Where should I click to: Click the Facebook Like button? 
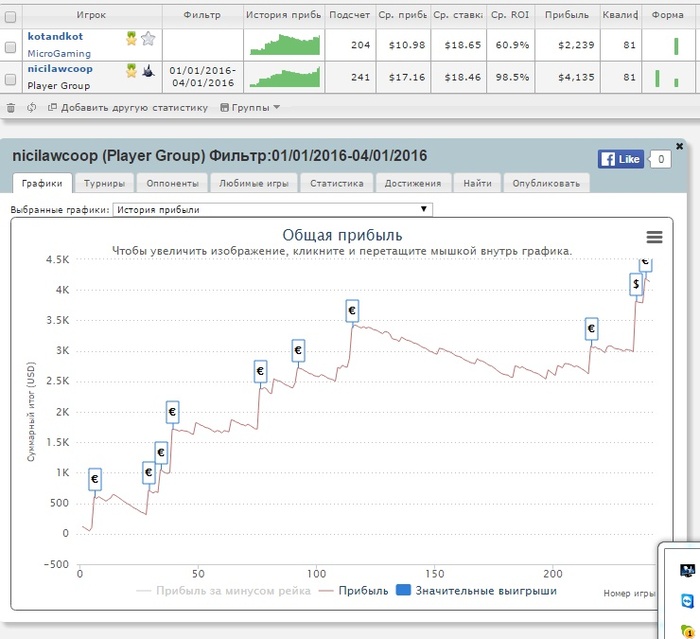621,159
